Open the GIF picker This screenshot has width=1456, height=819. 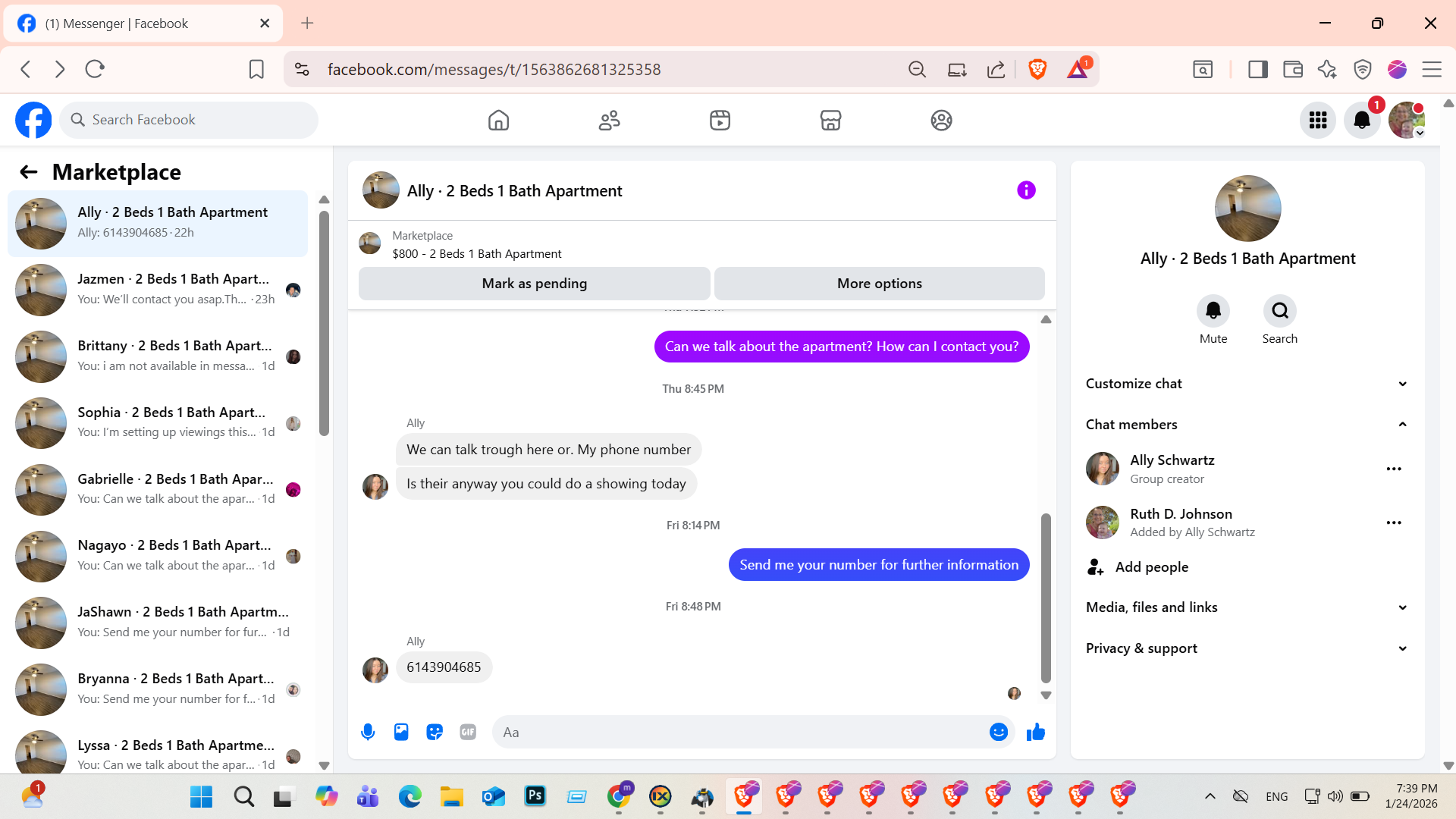point(468,732)
